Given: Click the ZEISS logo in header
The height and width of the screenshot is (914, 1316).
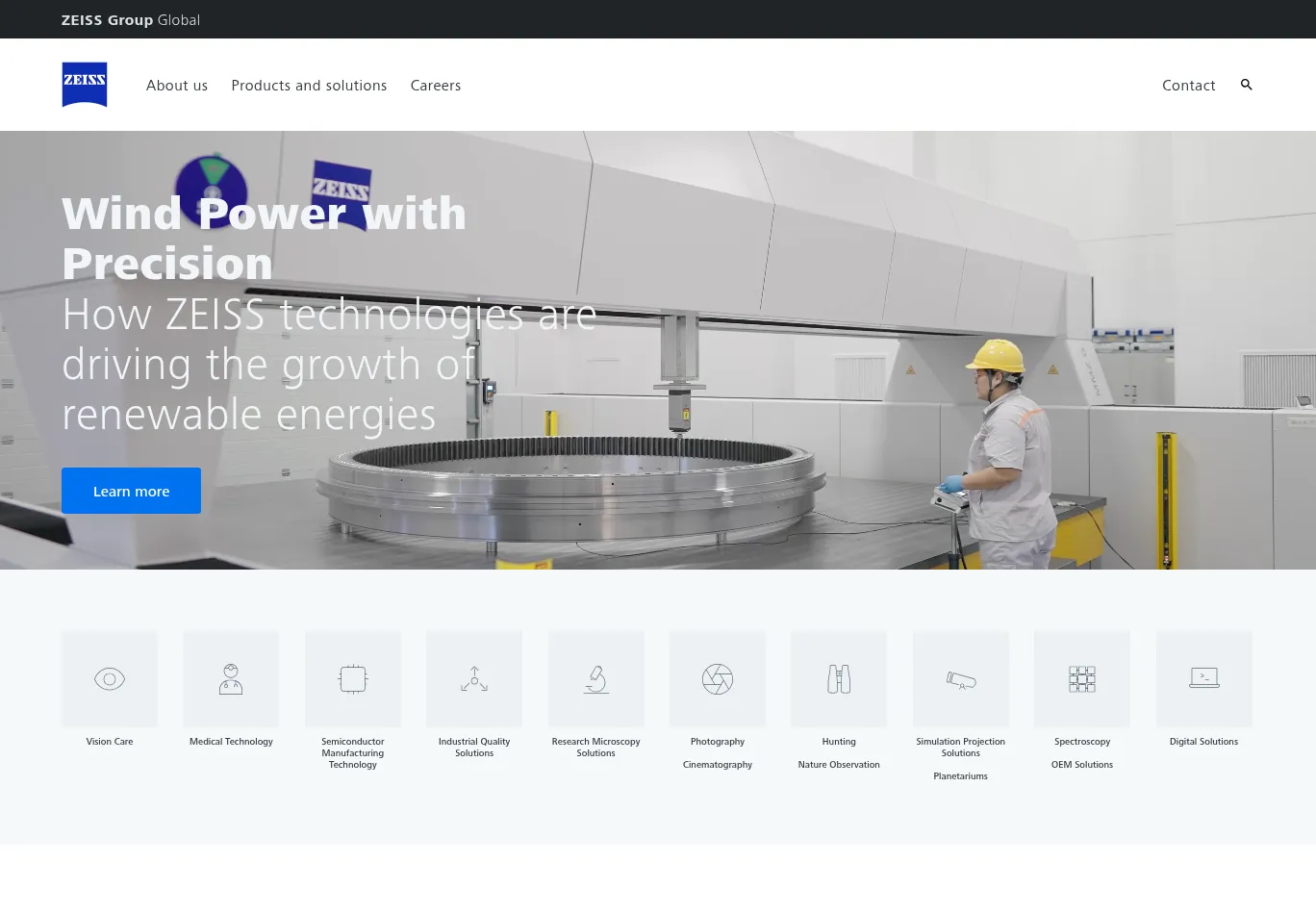Looking at the screenshot, I should pos(85,85).
